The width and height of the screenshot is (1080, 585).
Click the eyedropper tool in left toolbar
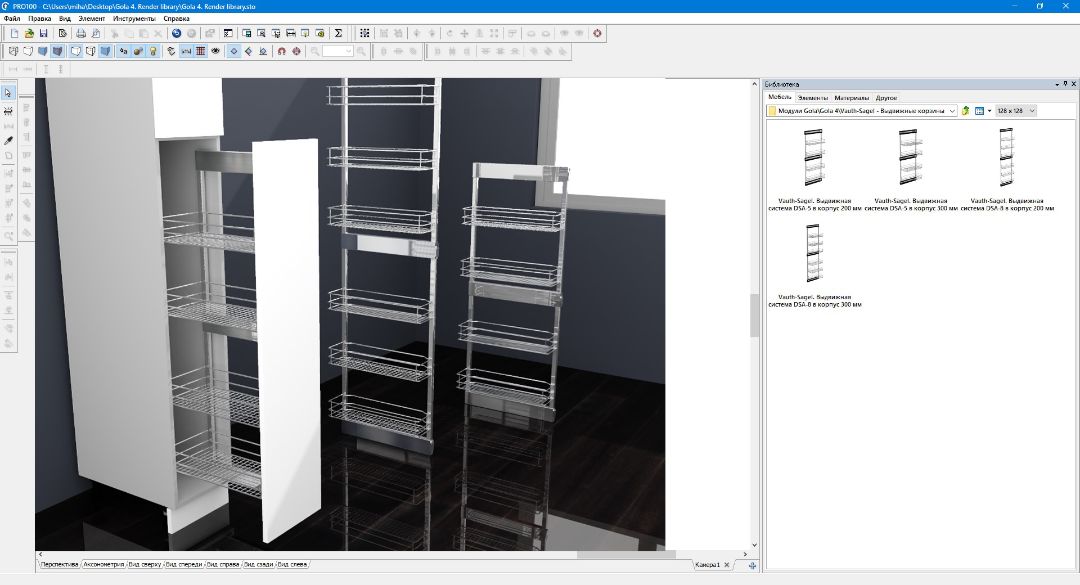tap(9, 140)
